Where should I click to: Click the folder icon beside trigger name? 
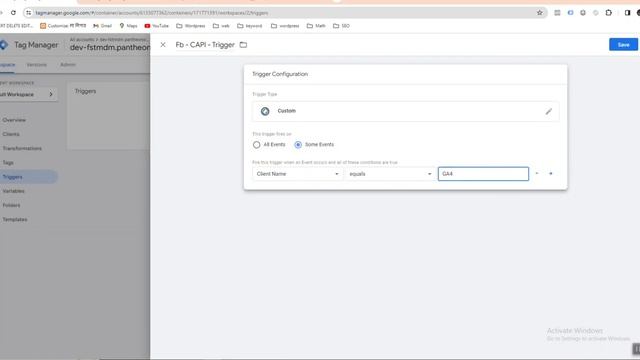point(243,45)
